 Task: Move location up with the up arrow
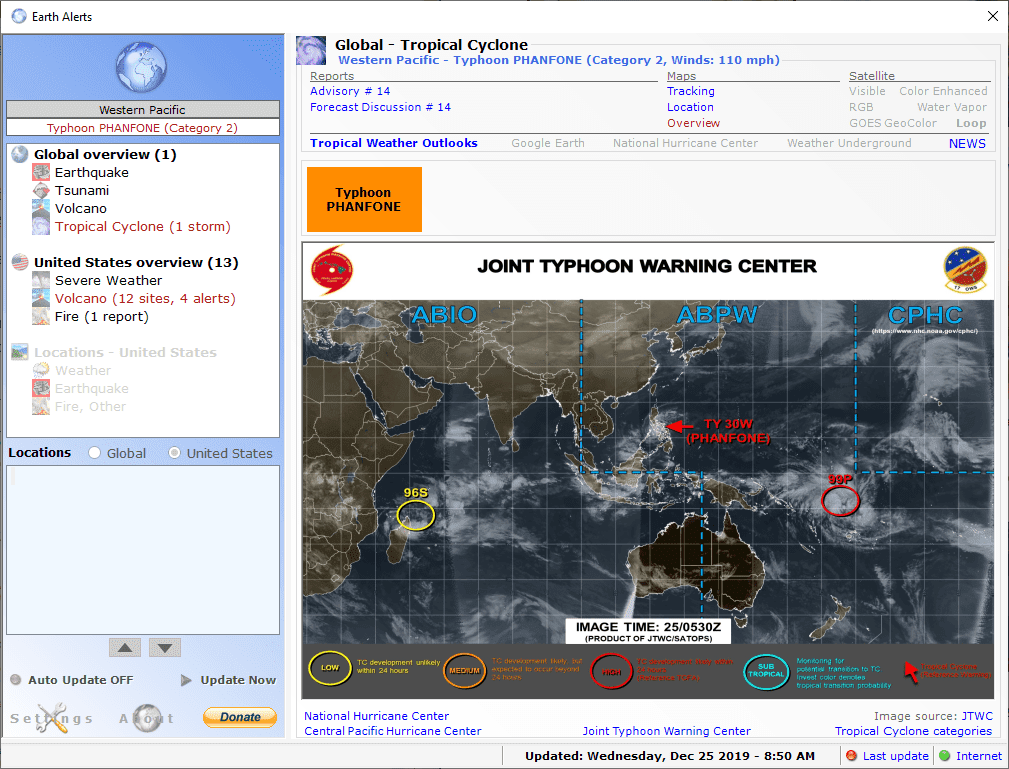tap(125, 647)
